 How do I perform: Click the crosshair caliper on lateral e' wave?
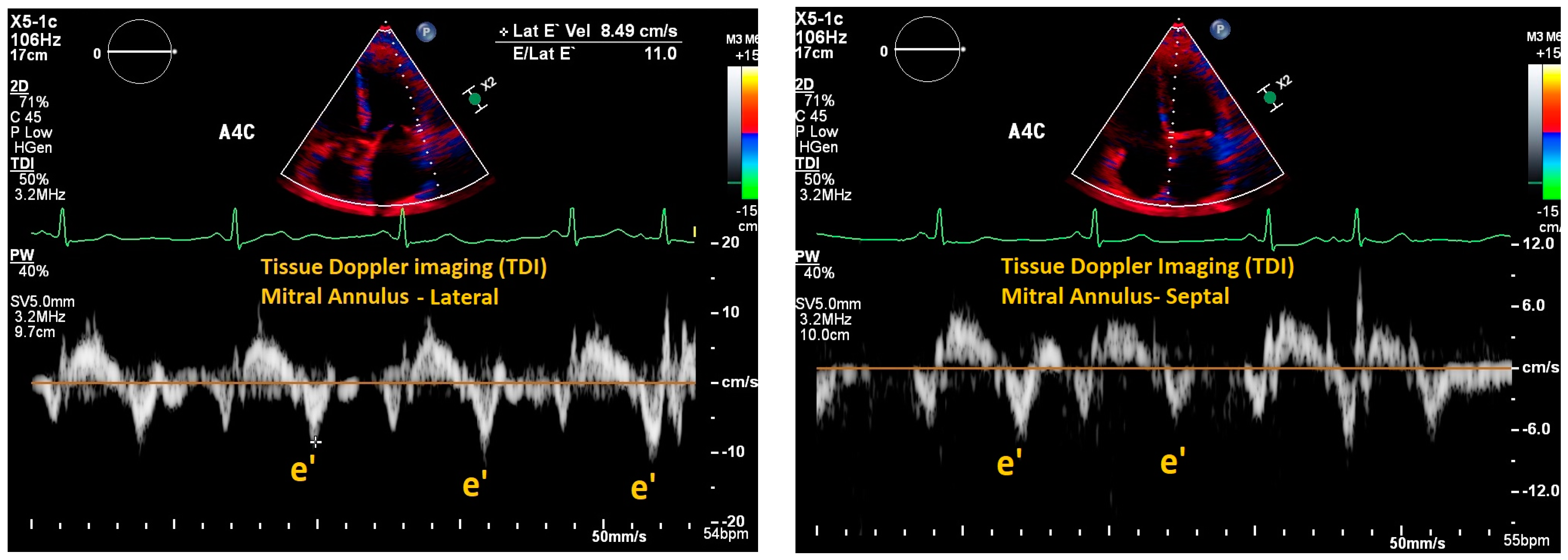tap(315, 441)
